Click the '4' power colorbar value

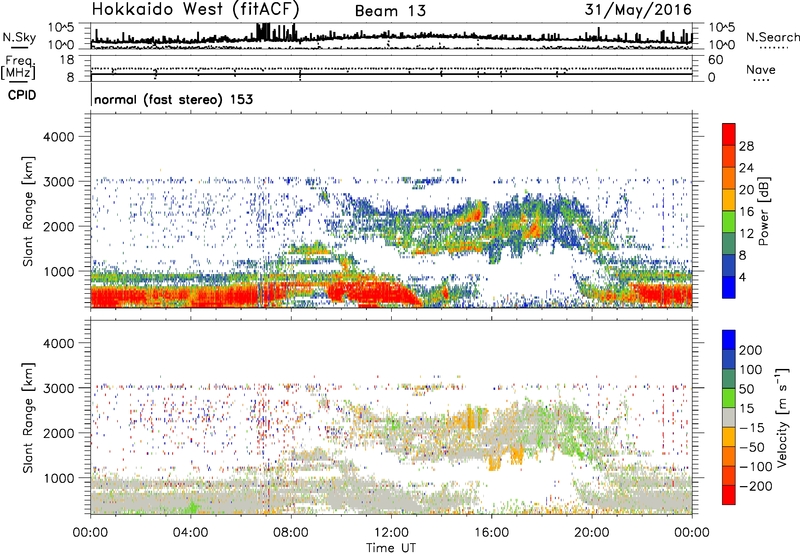(x=742, y=277)
